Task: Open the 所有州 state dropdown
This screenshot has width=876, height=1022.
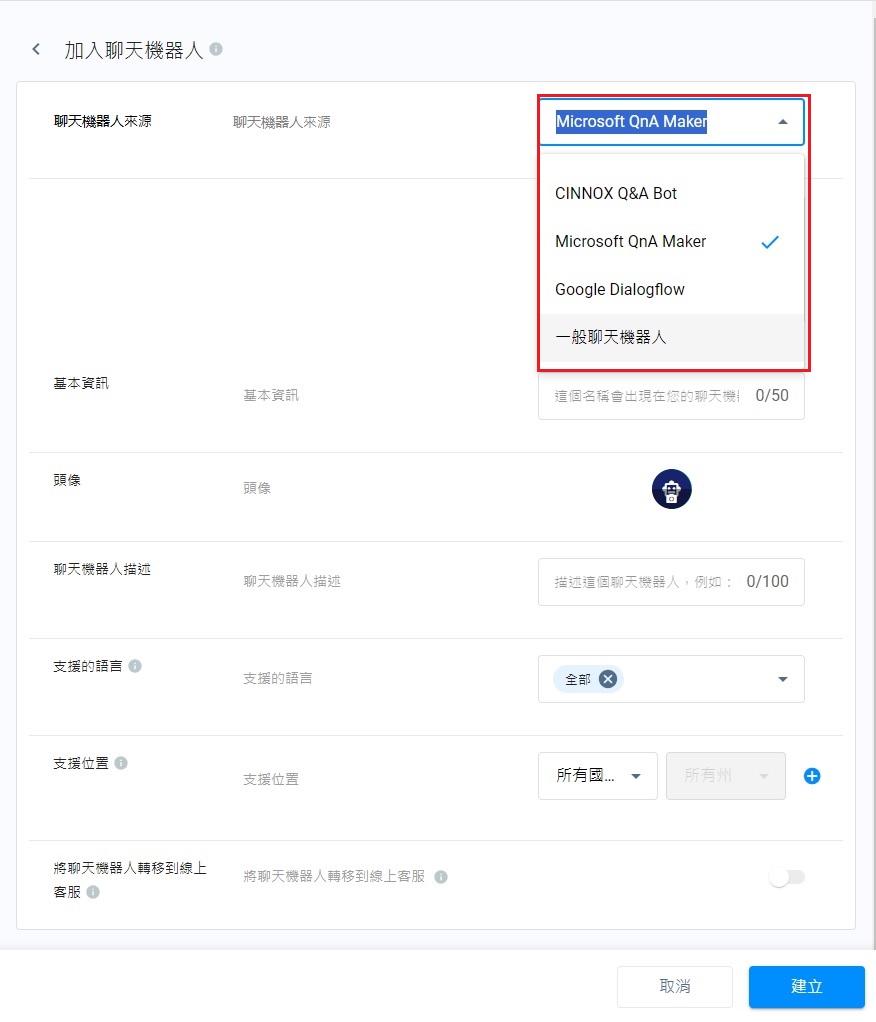Action: click(725, 776)
